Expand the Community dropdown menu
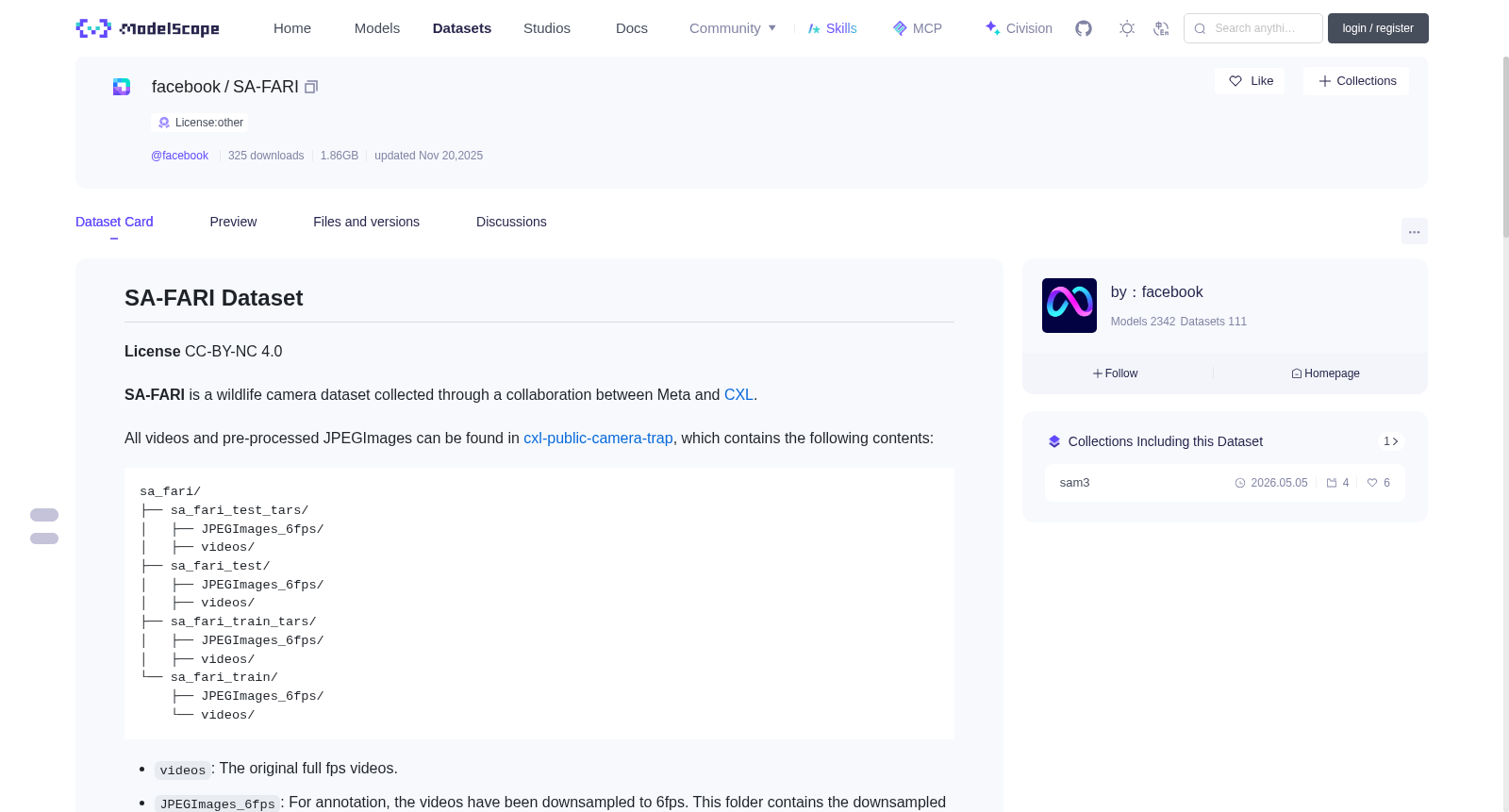Viewport: 1509px width, 812px height. pos(733,28)
